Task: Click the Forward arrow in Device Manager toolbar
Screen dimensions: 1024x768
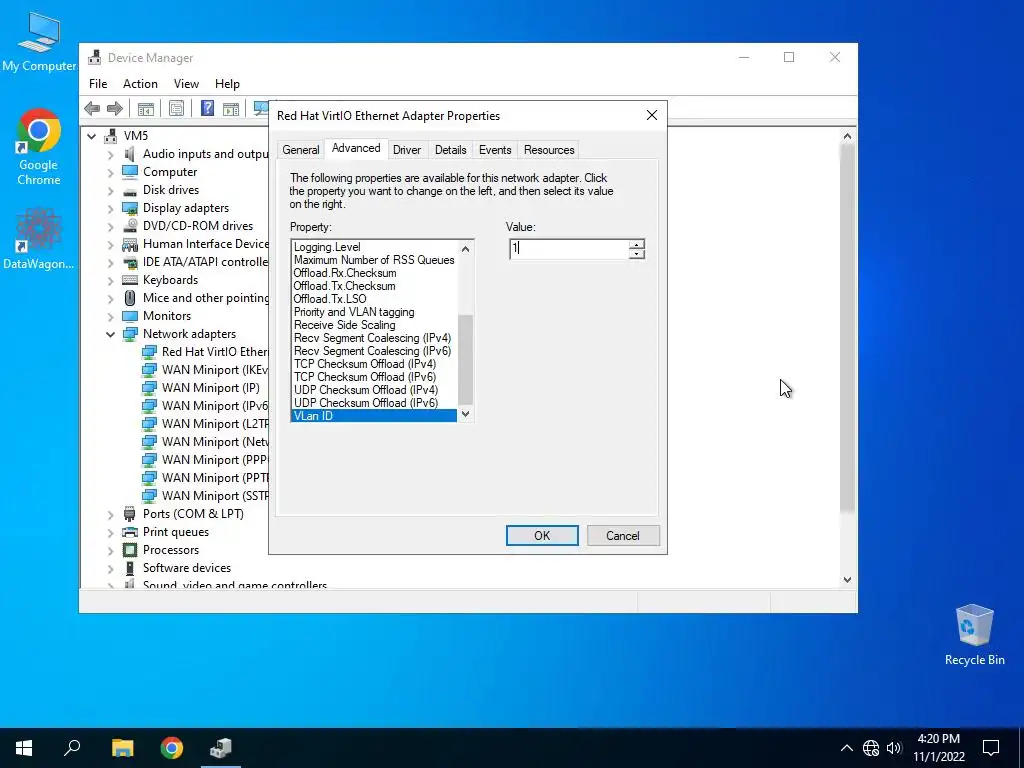Action: pyautogui.click(x=115, y=108)
